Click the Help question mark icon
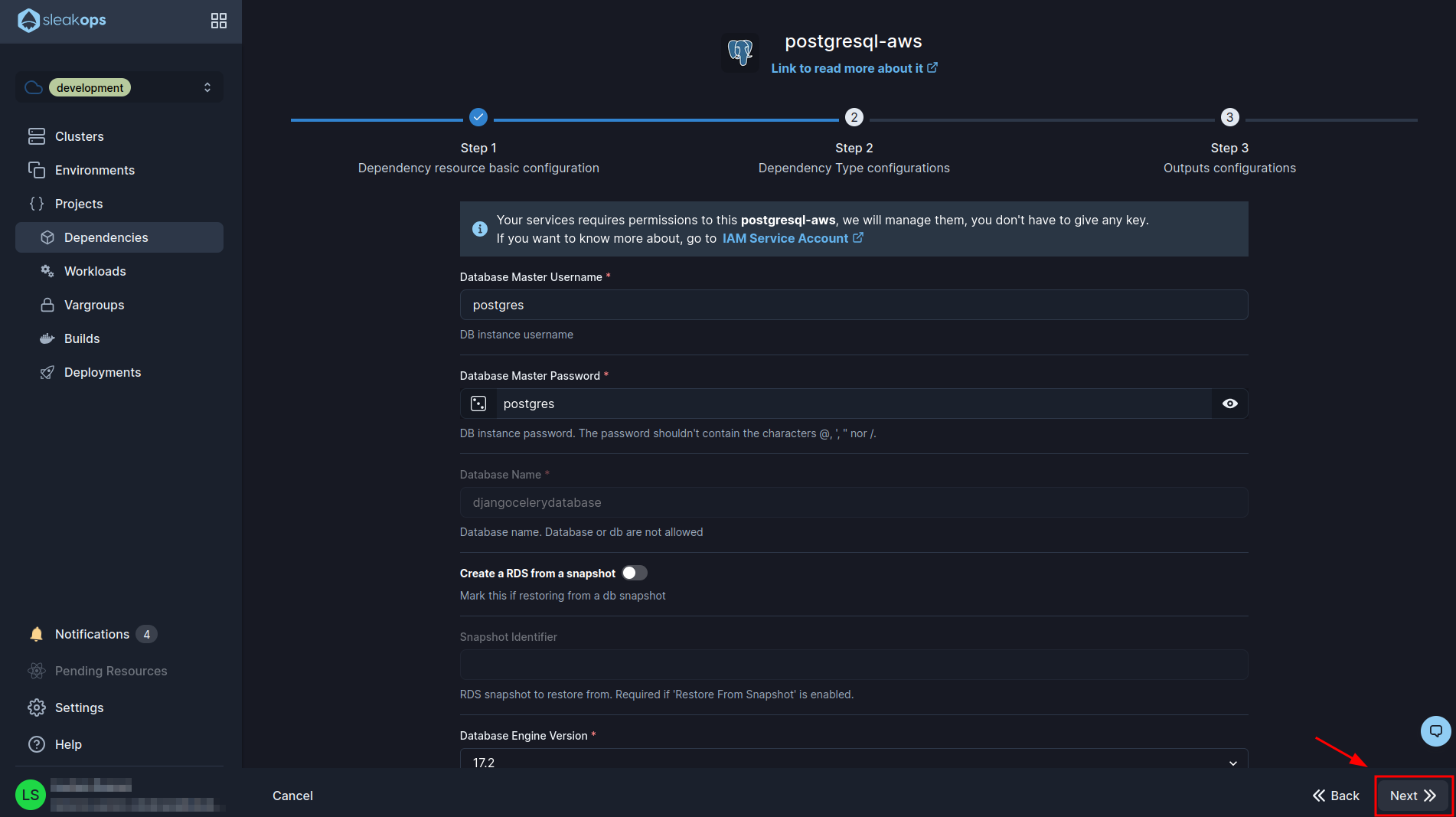Viewport: 1456px width, 817px height. [x=37, y=744]
